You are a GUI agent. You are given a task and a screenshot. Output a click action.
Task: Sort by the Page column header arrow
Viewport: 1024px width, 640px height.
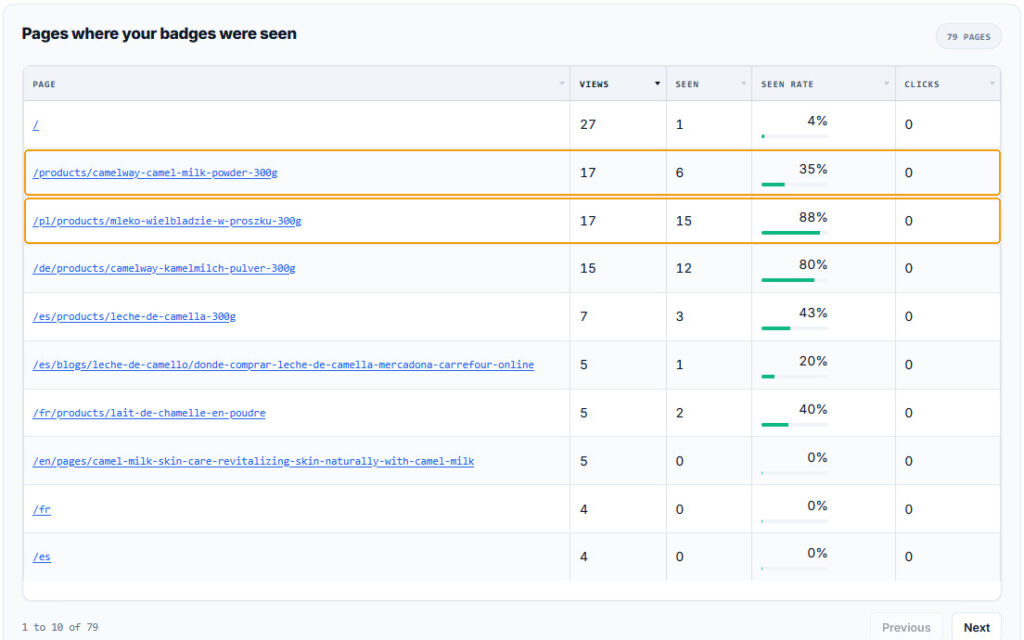562,84
